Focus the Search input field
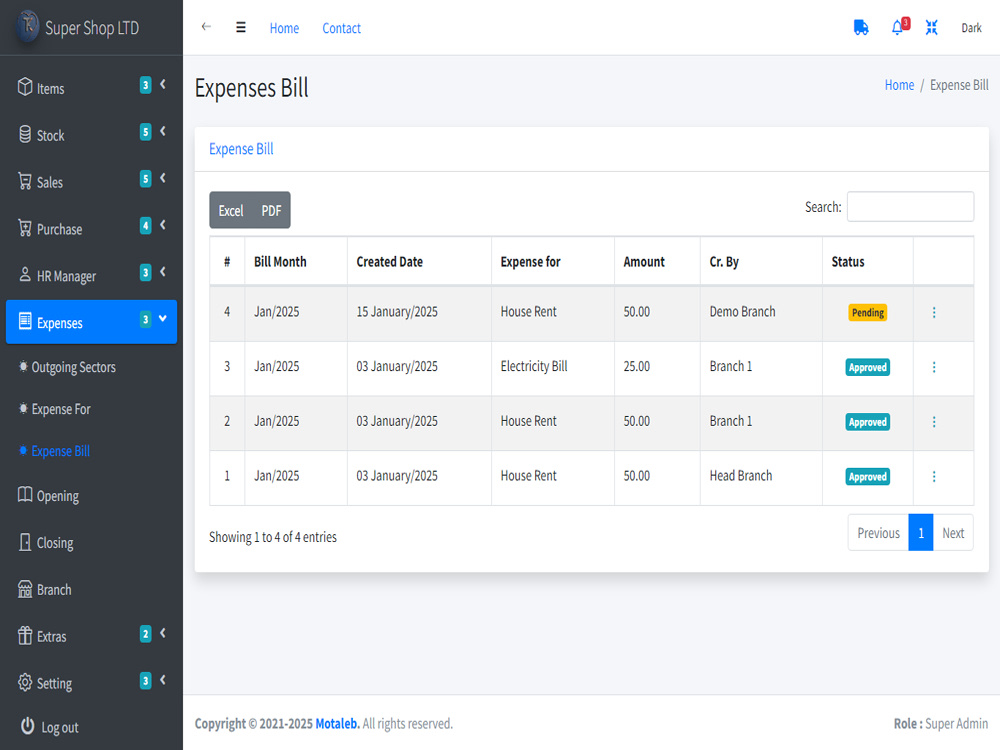 (x=910, y=207)
